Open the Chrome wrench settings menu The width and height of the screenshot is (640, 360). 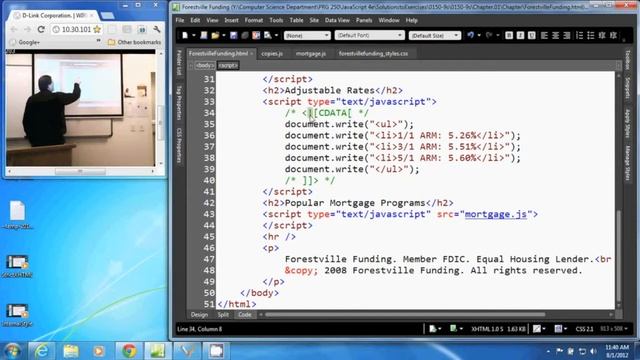coord(157,29)
